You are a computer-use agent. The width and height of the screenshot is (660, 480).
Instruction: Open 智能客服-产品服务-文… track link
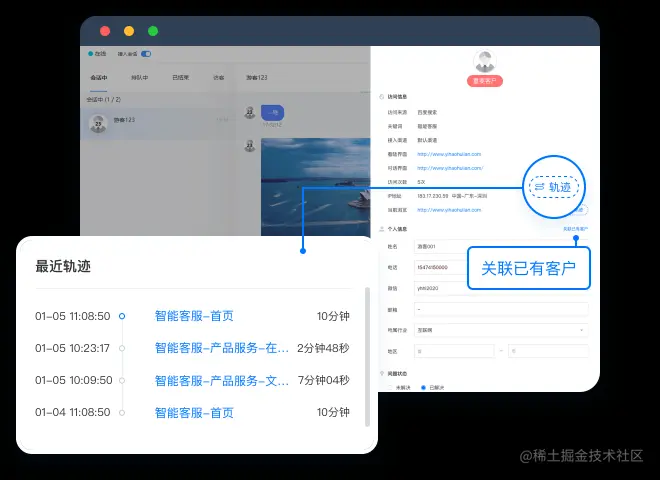221,380
